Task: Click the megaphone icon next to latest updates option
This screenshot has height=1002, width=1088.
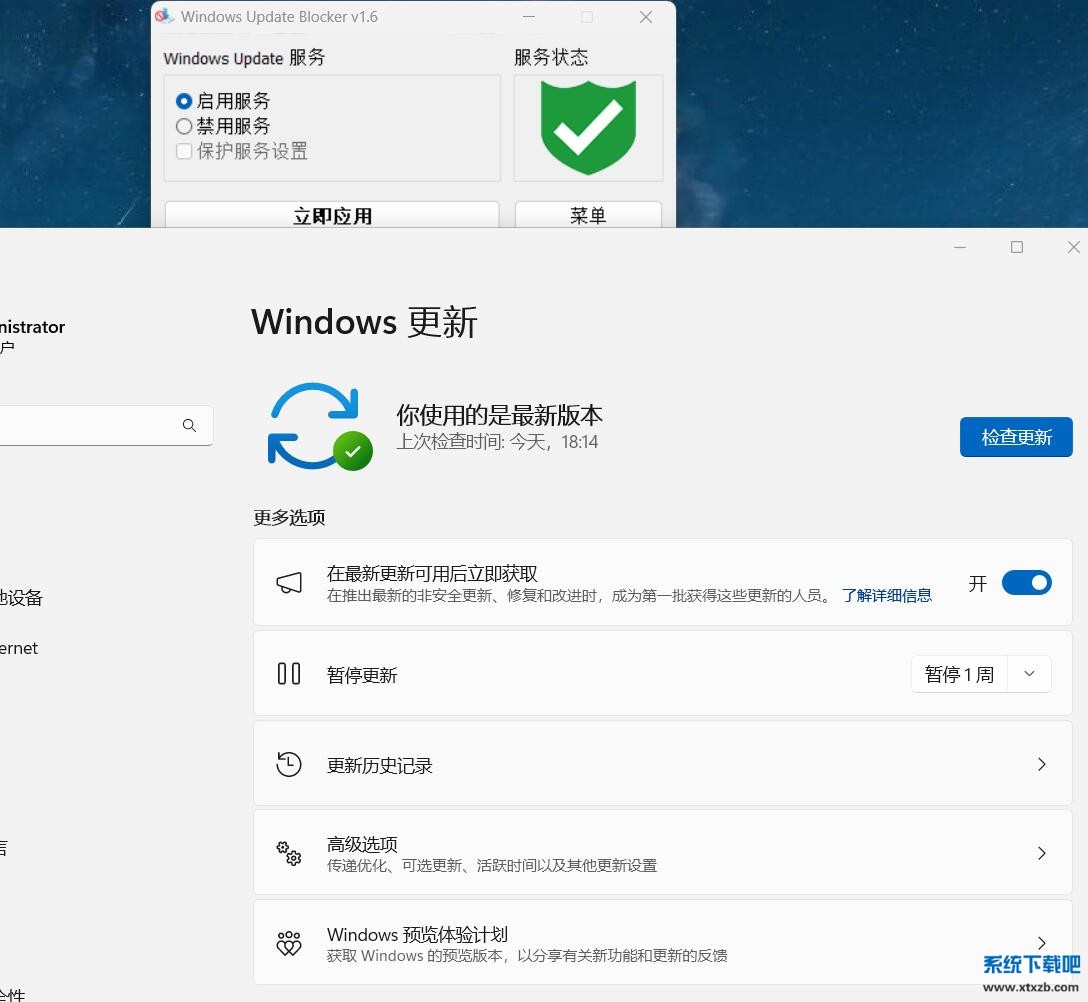Action: coord(288,582)
